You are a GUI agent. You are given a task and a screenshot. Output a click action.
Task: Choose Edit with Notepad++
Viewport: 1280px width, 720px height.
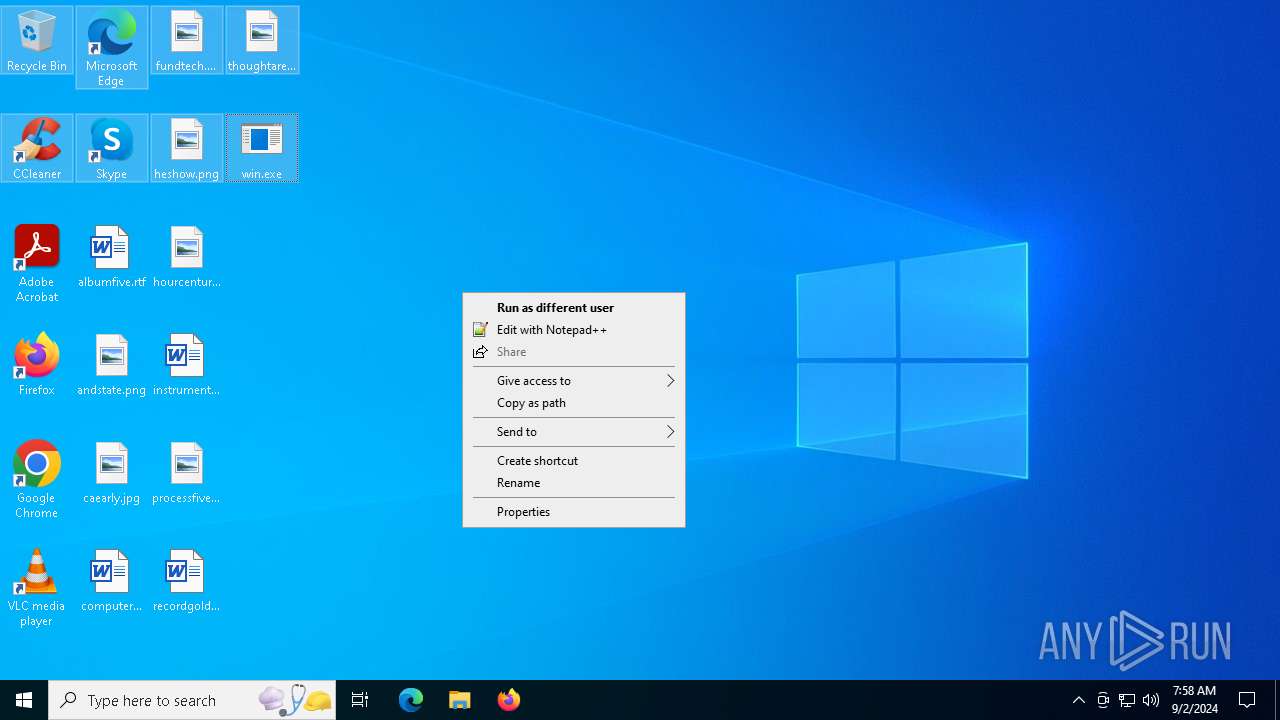(574, 330)
